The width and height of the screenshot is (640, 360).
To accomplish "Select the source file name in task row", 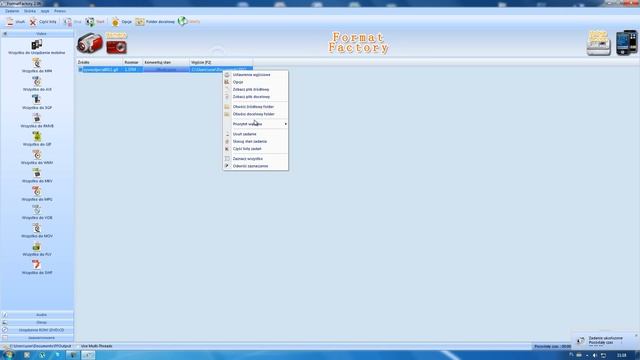I will [100, 70].
